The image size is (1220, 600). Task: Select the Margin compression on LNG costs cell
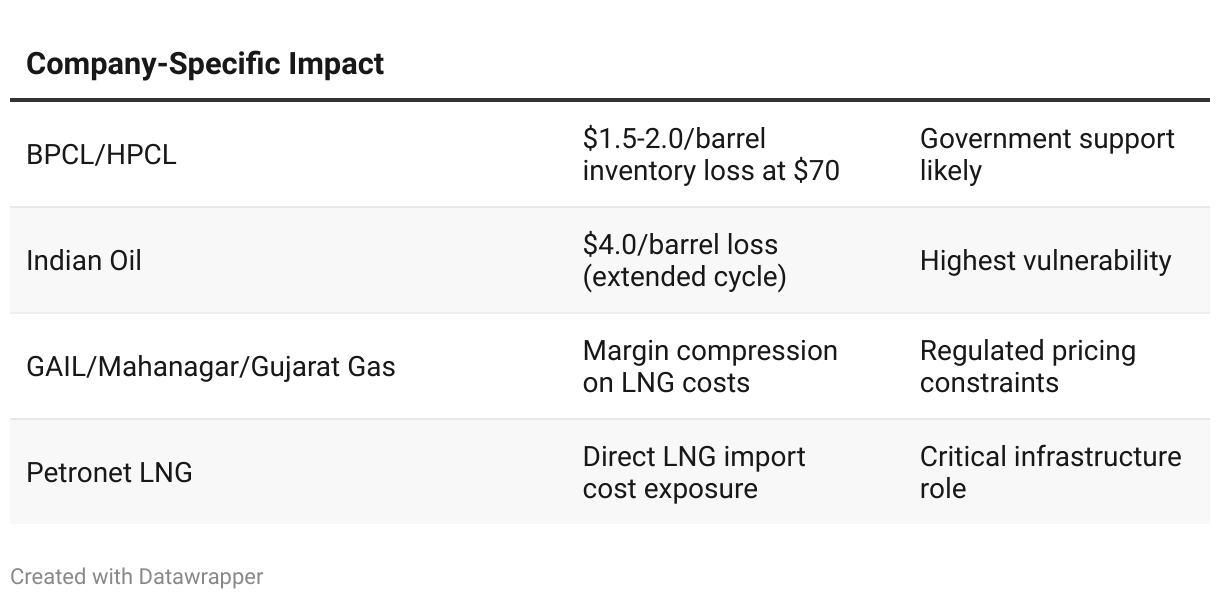[710, 367]
